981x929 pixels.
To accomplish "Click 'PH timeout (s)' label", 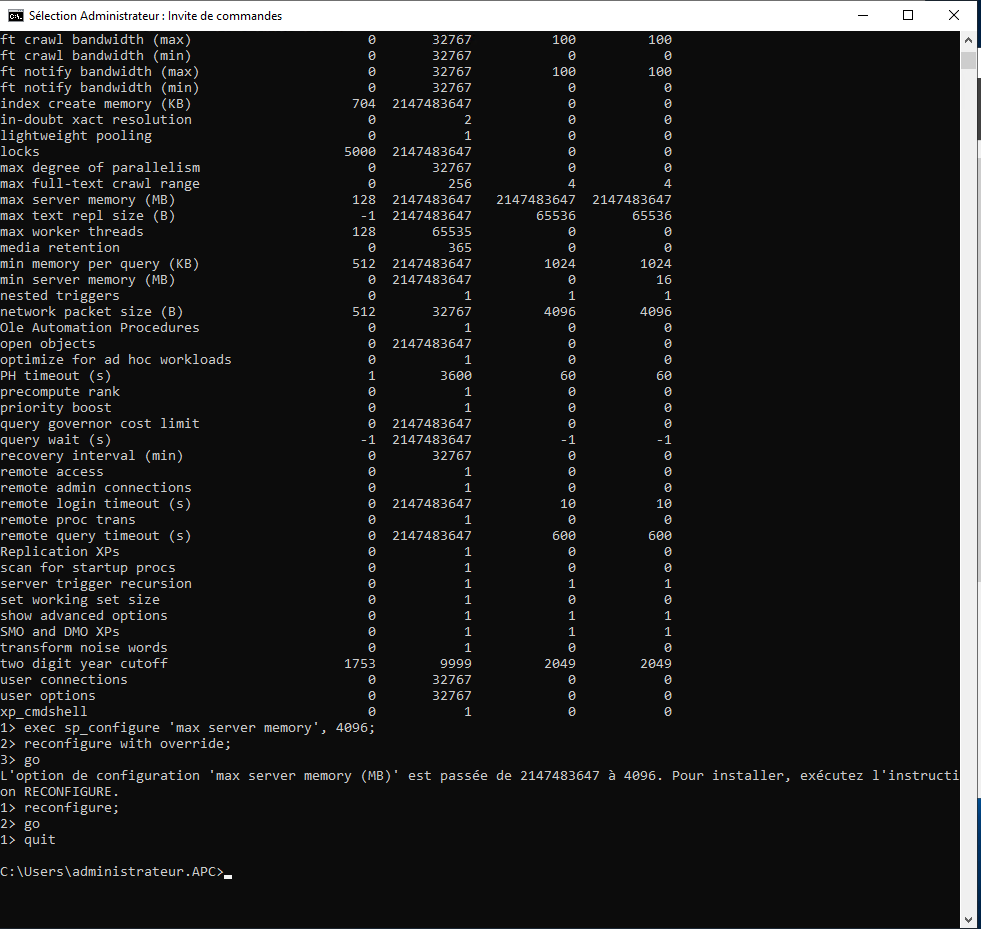I will (56, 375).
